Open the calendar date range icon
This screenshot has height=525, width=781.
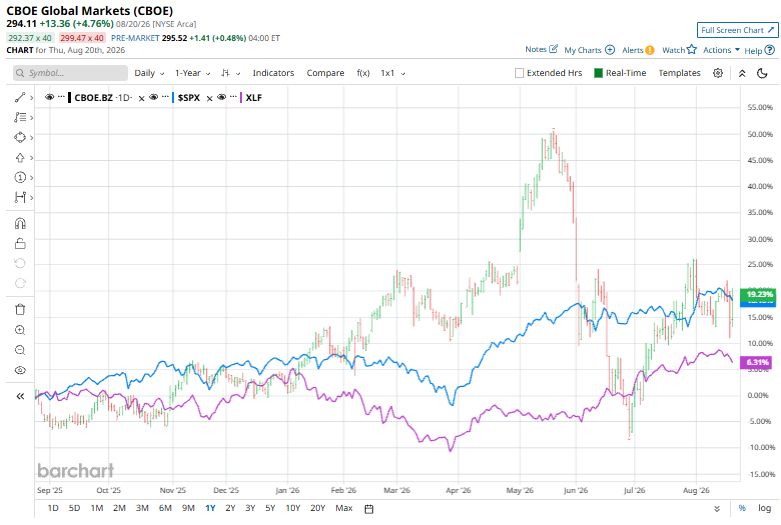tap(369, 509)
